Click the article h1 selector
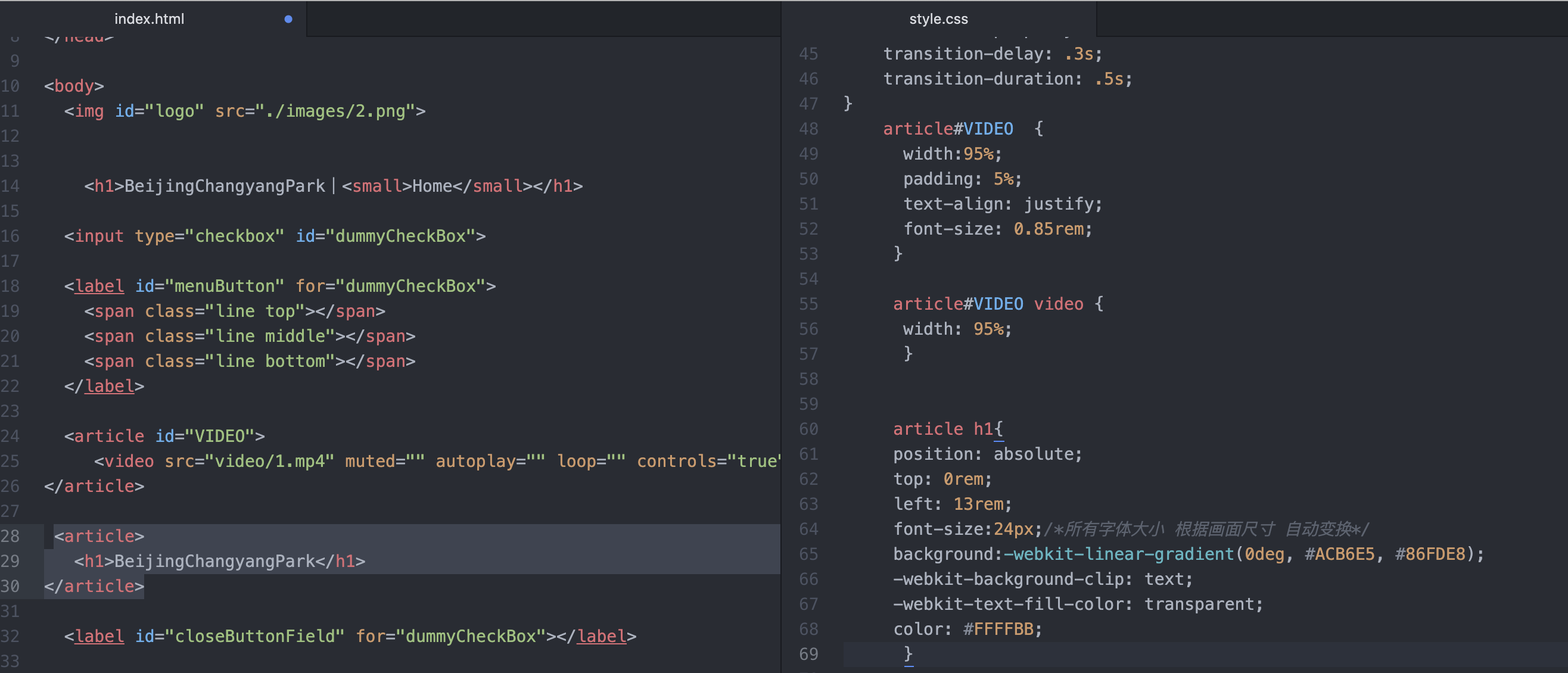Screen dimensions: 1568x673 click(x=942, y=429)
